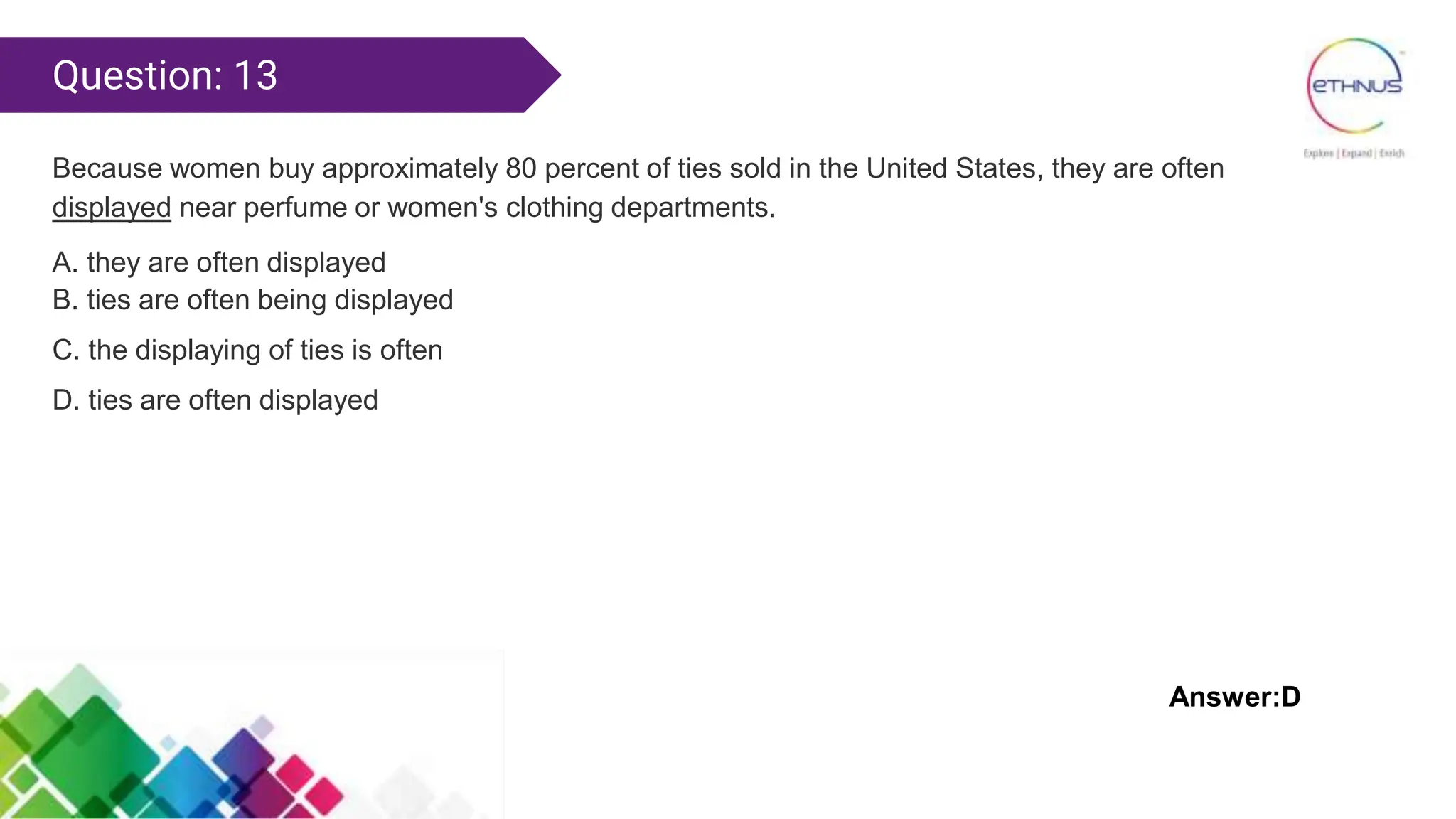
Task: Click the underlined word displayed
Action: point(112,208)
